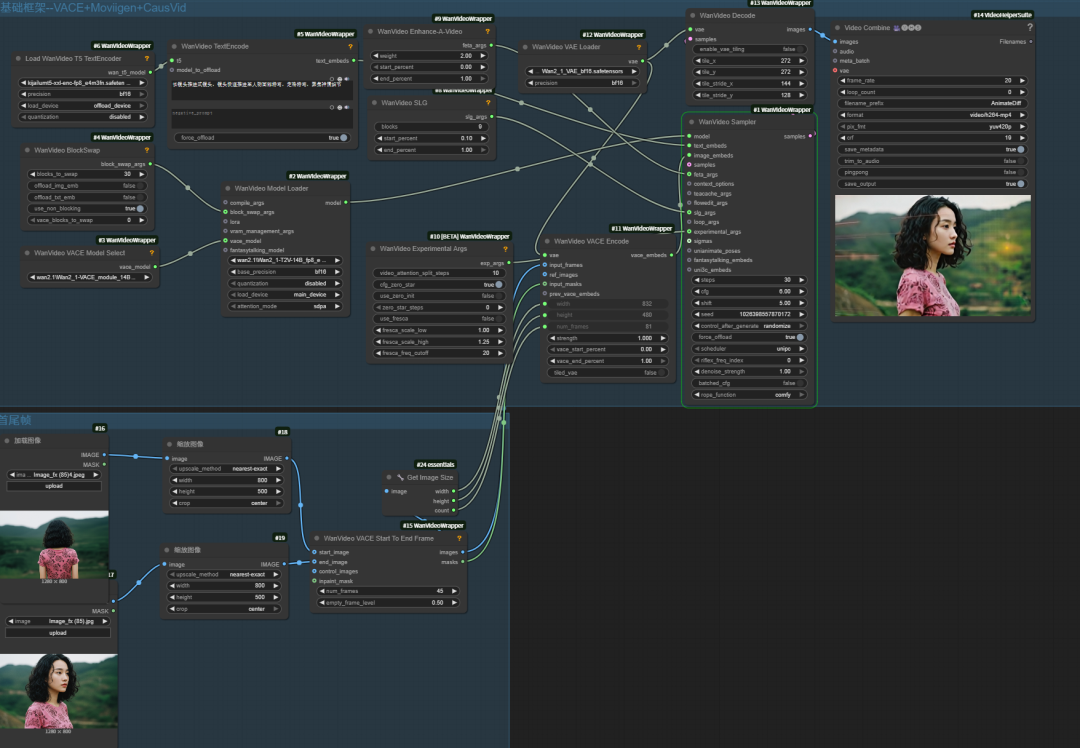Open help icon on WanVideo SLG node
Viewport: 1080px width, 748px height.
[x=488, y=103]
